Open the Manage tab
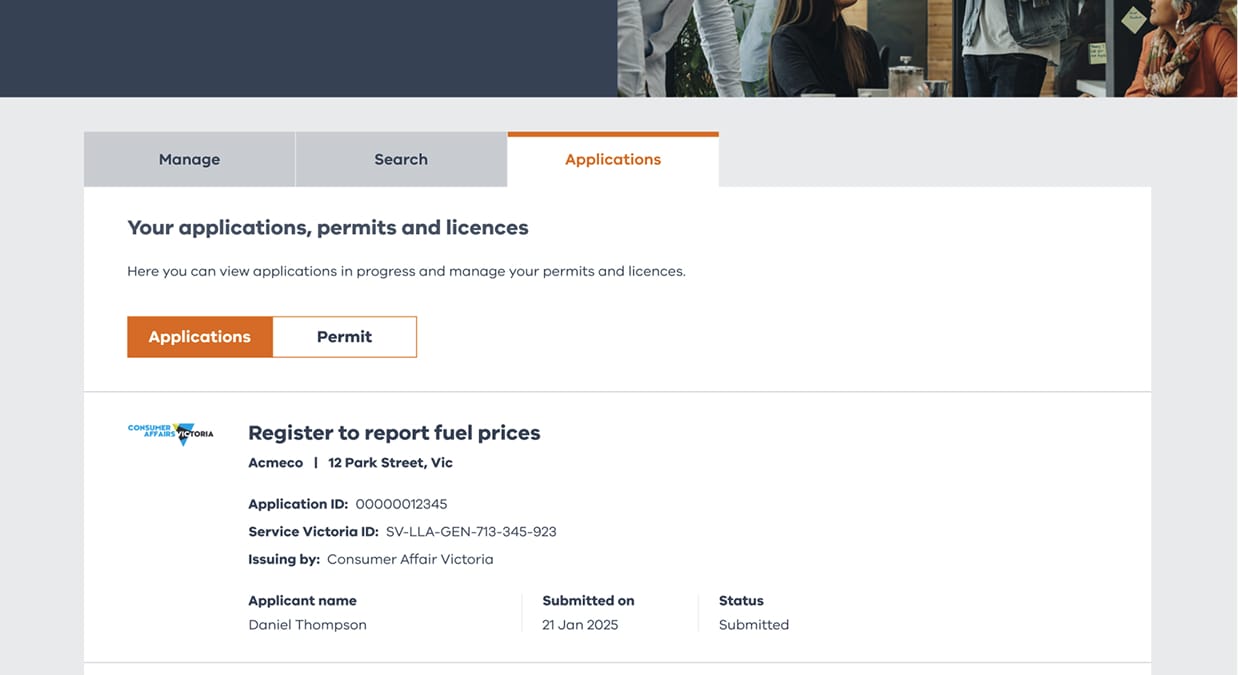Viewport: 1238px width, 675px height. [189, 160]
